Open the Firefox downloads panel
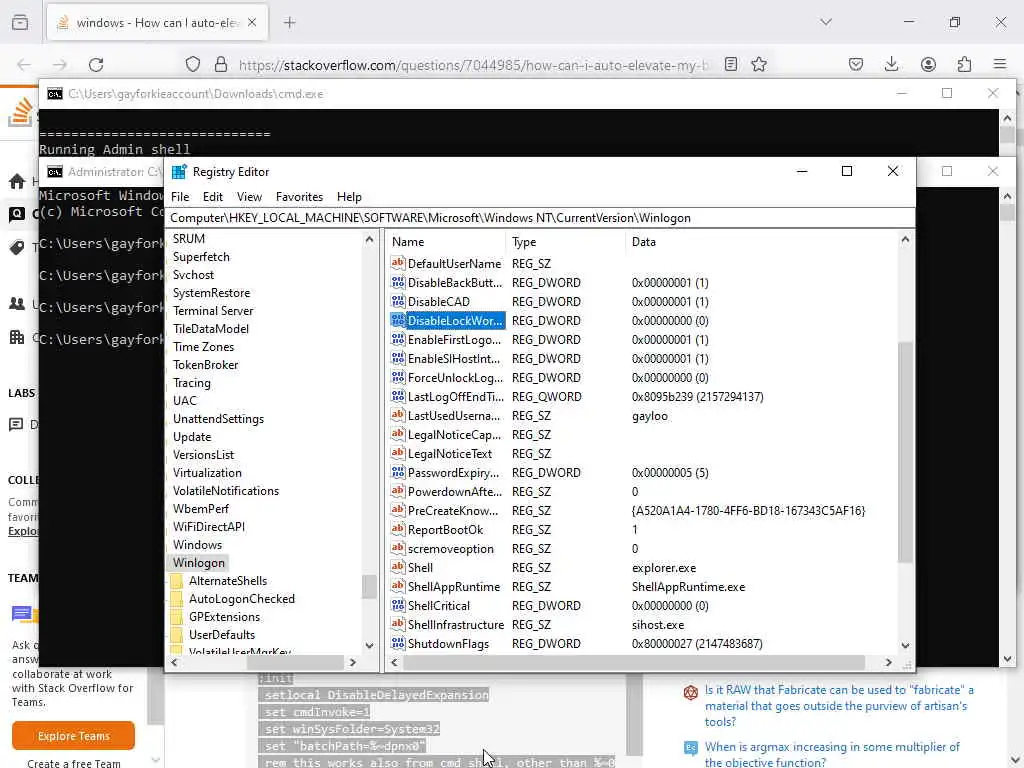Image resolution: width=1024 pixels, height=768 pixels. (891, 64)
